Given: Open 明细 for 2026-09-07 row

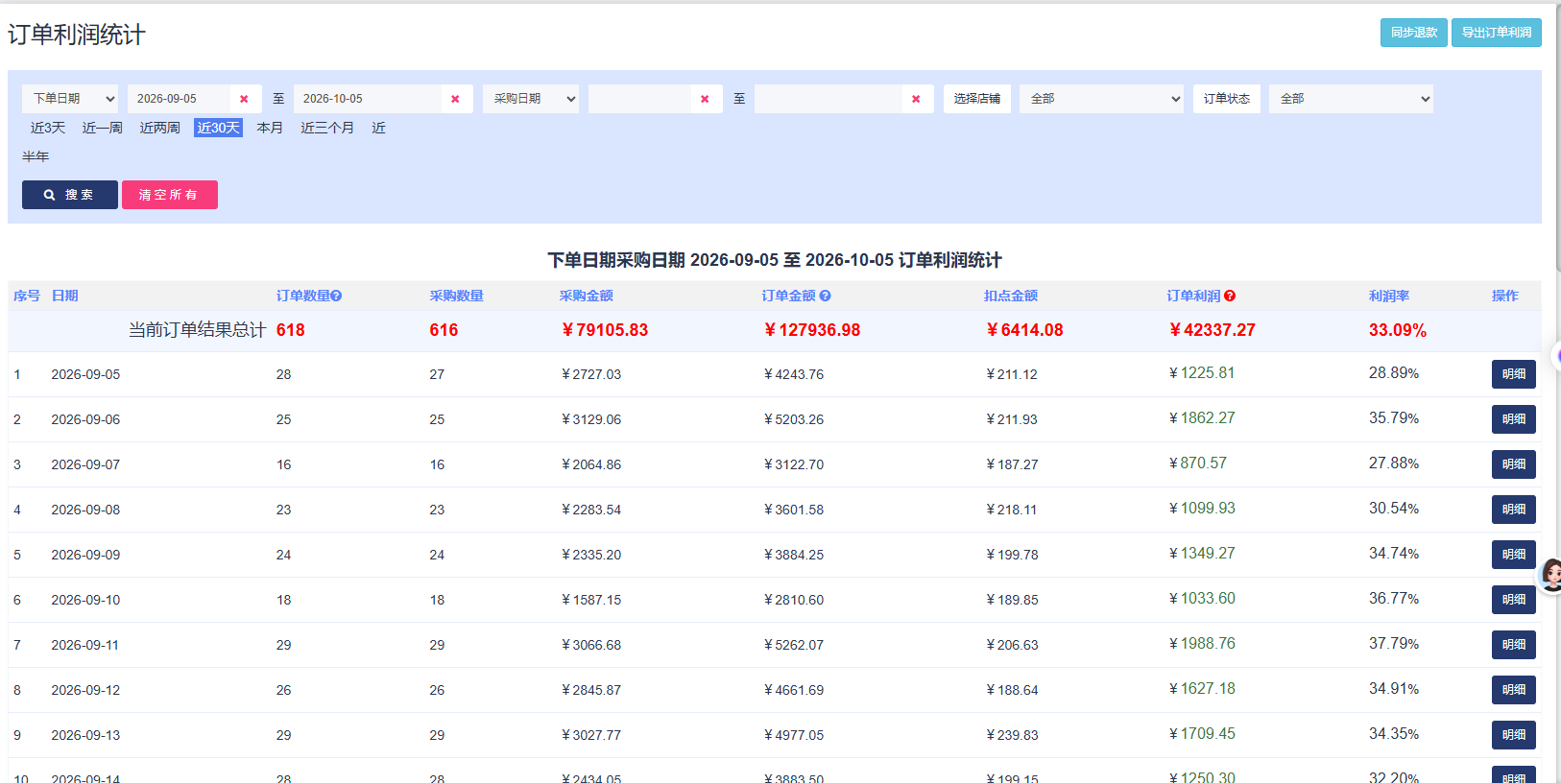Looking at the screenshot, I should pos(1514,464).
